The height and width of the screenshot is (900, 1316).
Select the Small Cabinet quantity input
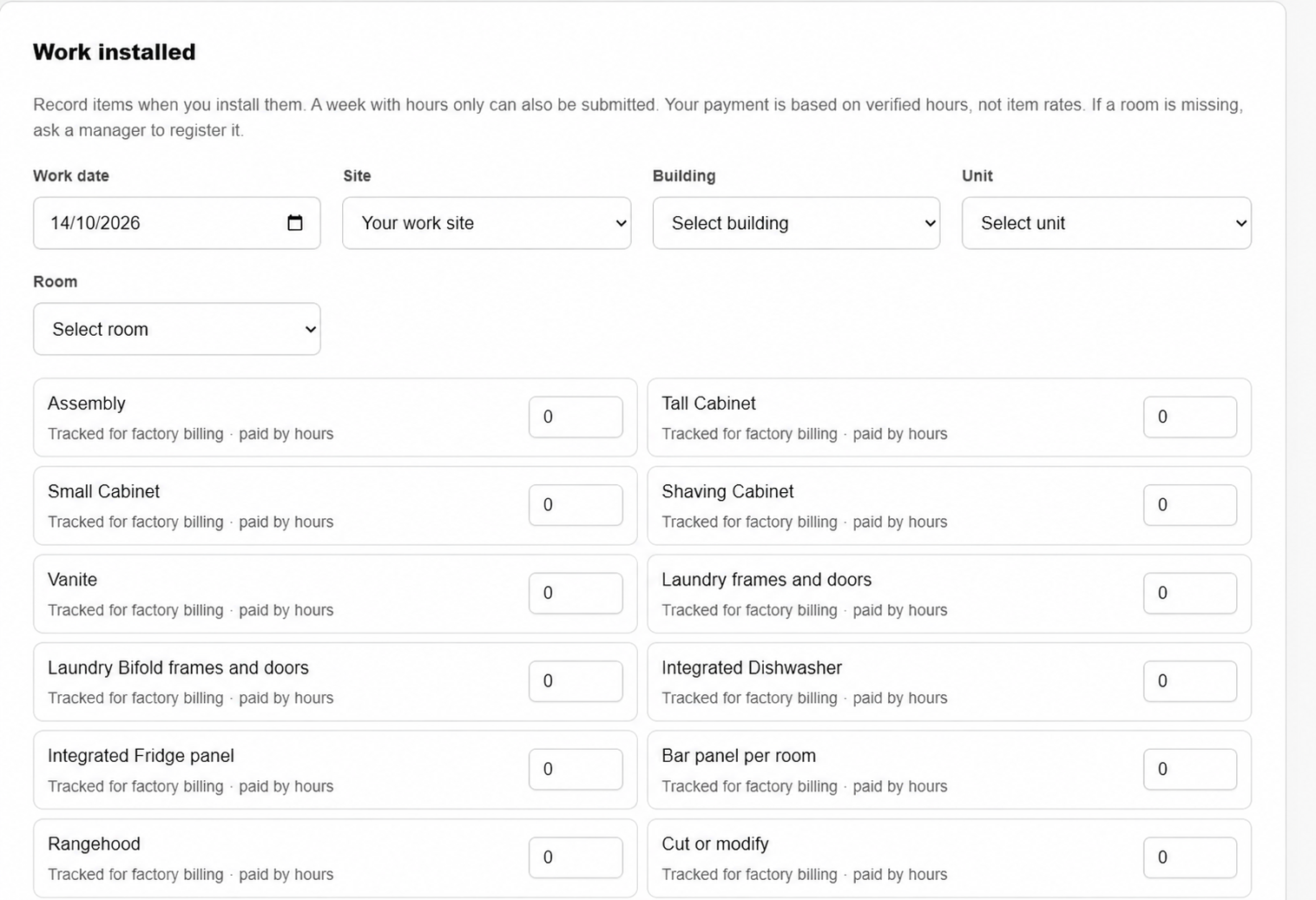pos(576,505)
